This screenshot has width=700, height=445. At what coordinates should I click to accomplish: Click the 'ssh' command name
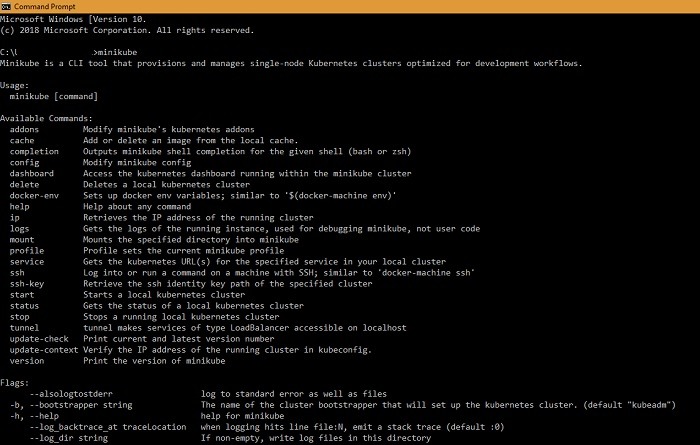click(17, 273)
